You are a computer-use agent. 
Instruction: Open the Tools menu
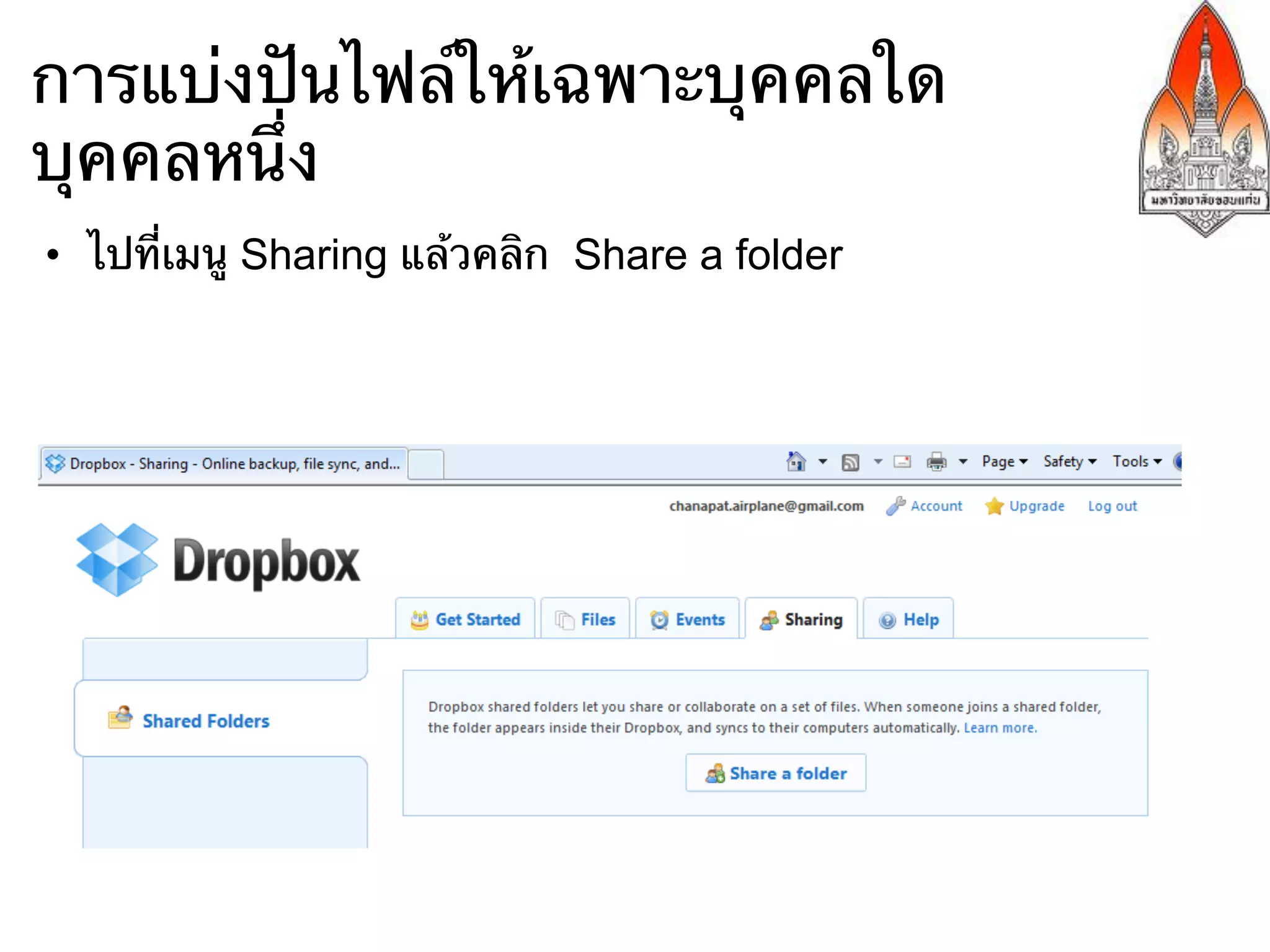pyautogui.click(x=1137, y=462)
